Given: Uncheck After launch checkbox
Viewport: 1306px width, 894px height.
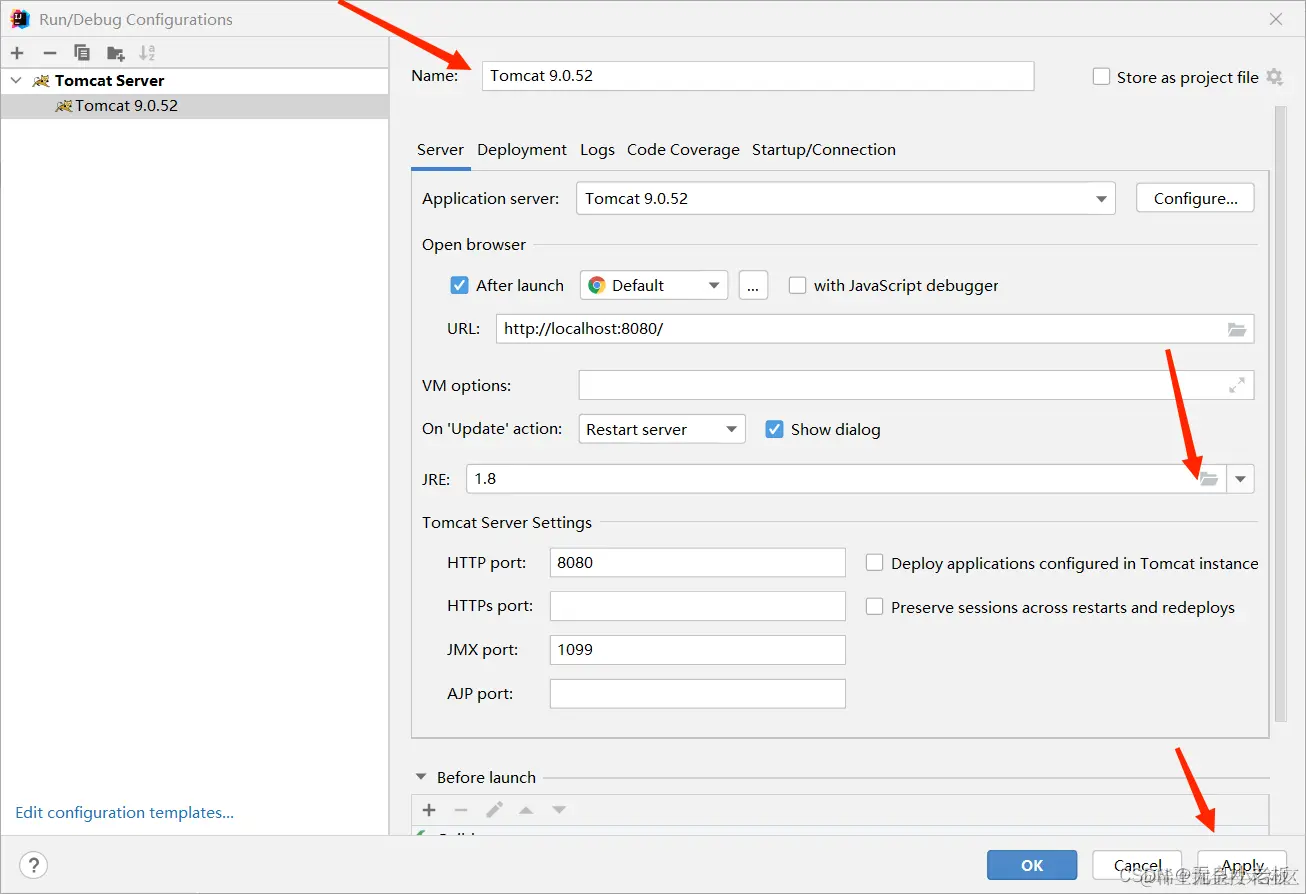Looking at the screenshot, I should 459,285.
